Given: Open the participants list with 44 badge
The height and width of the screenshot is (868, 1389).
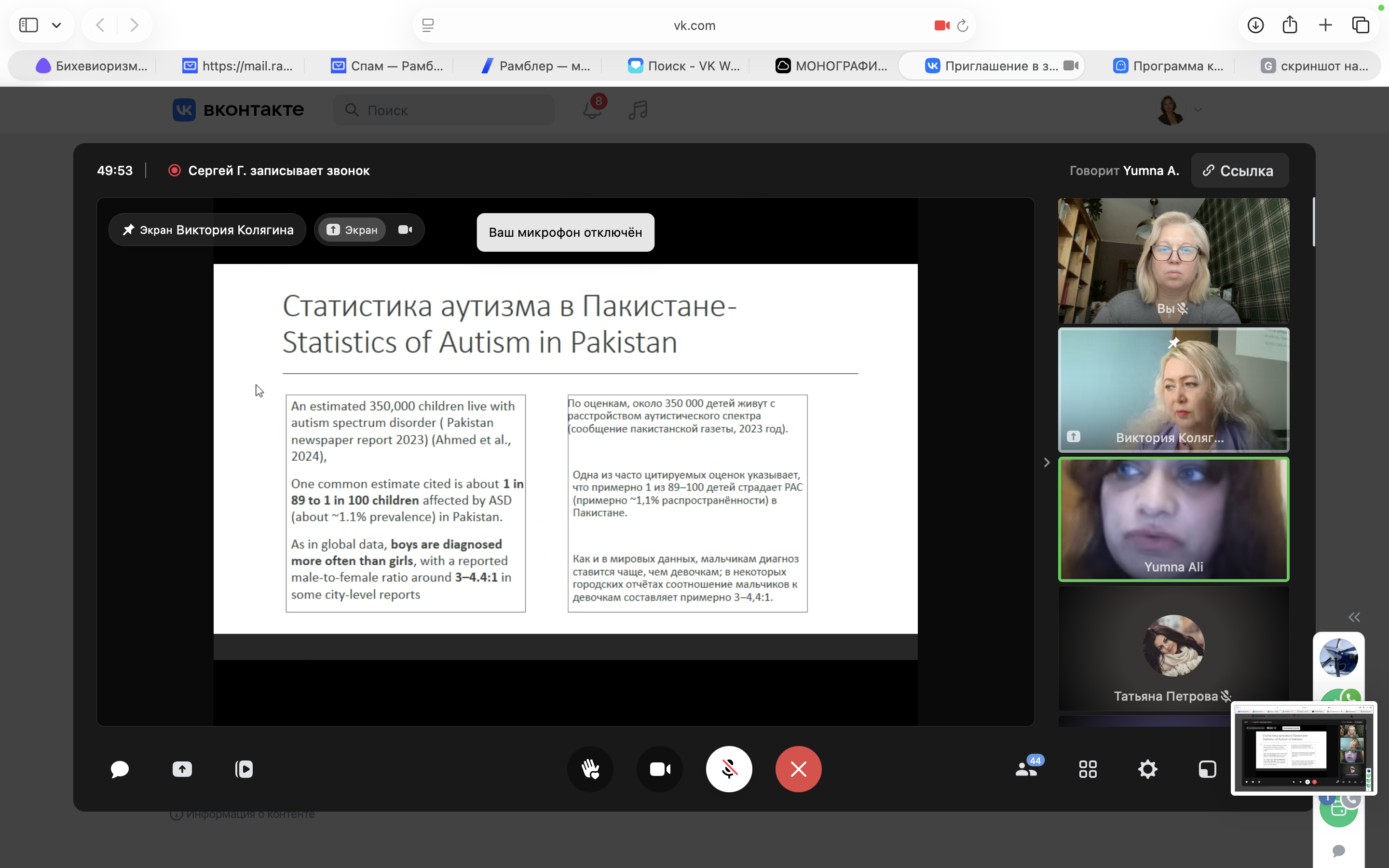Looking at the screenshot, I should click(1027, 769).
